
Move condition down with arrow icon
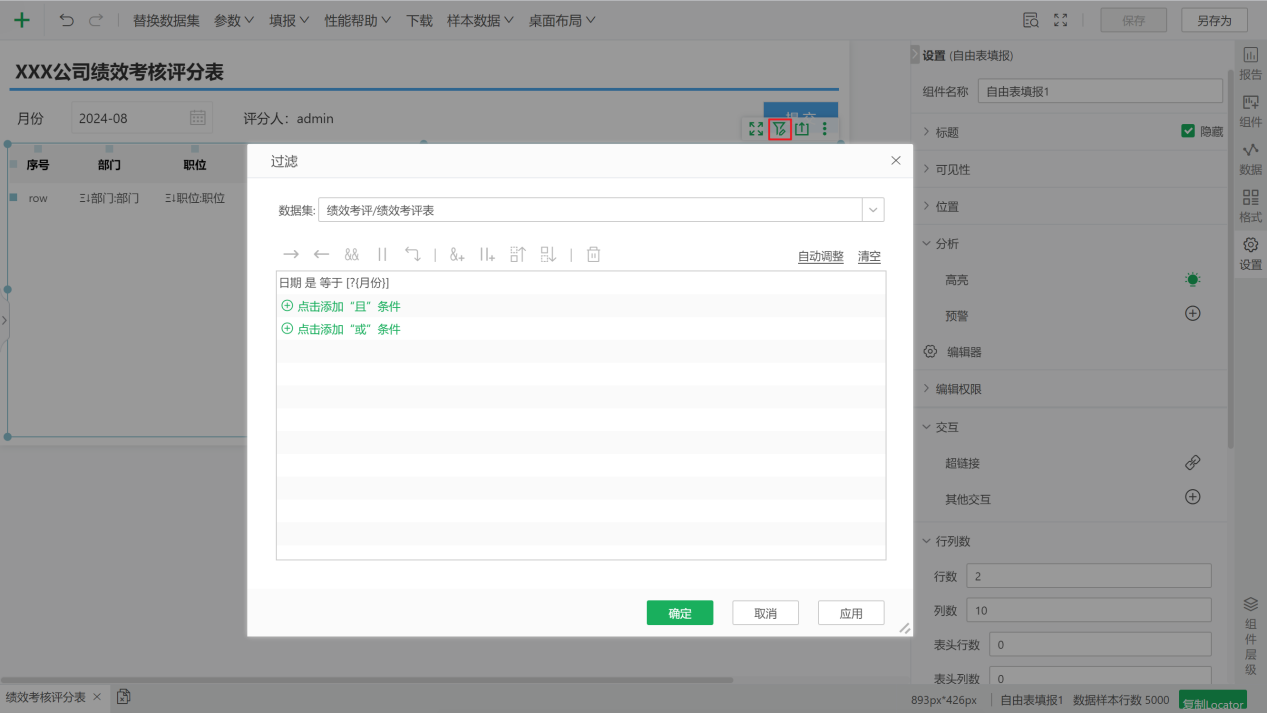[x=548, y=255]
